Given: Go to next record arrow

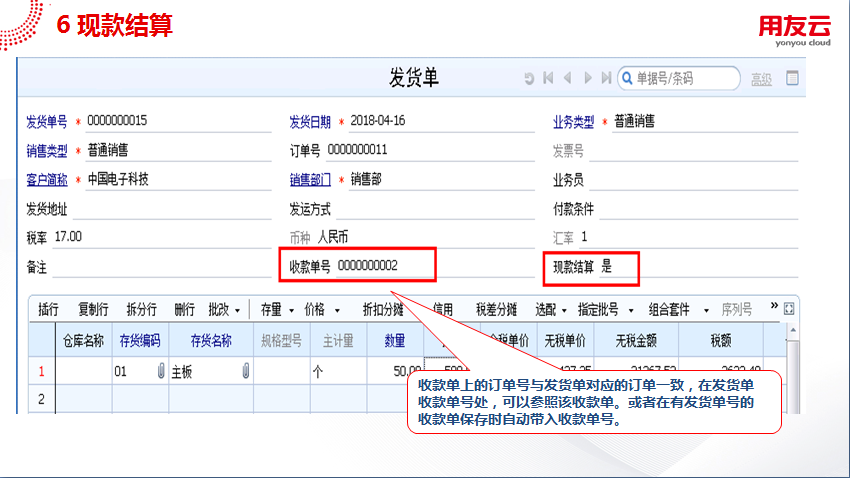Looking at the screenshot, I should [588, 78].
